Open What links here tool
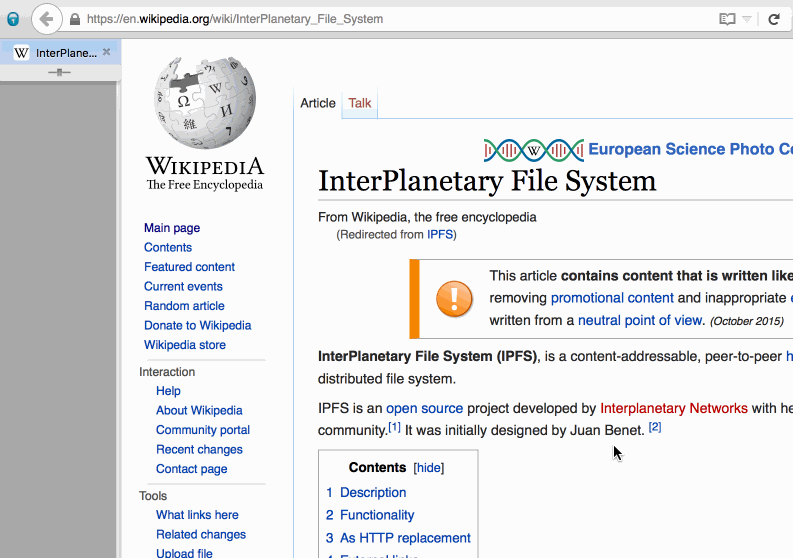 (197, 514)
